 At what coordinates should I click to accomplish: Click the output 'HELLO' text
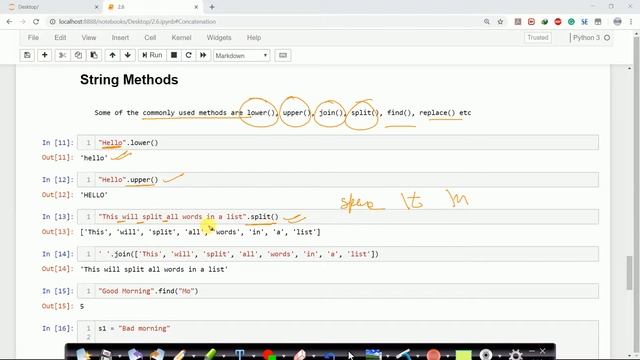click(94, 195)
